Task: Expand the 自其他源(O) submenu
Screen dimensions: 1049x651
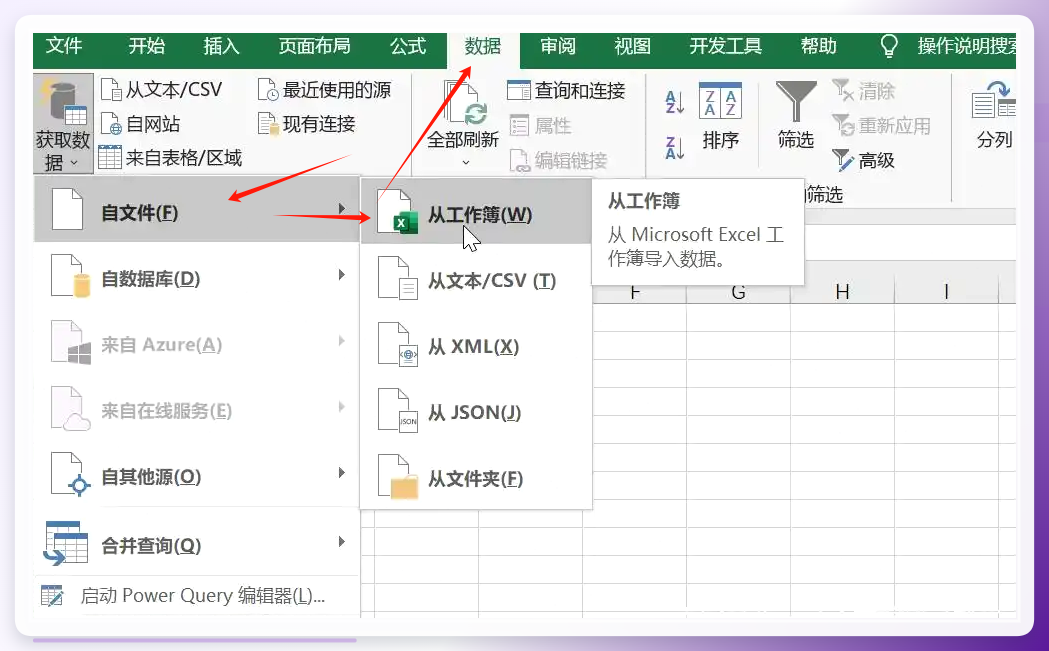Action: pos(197,474)
